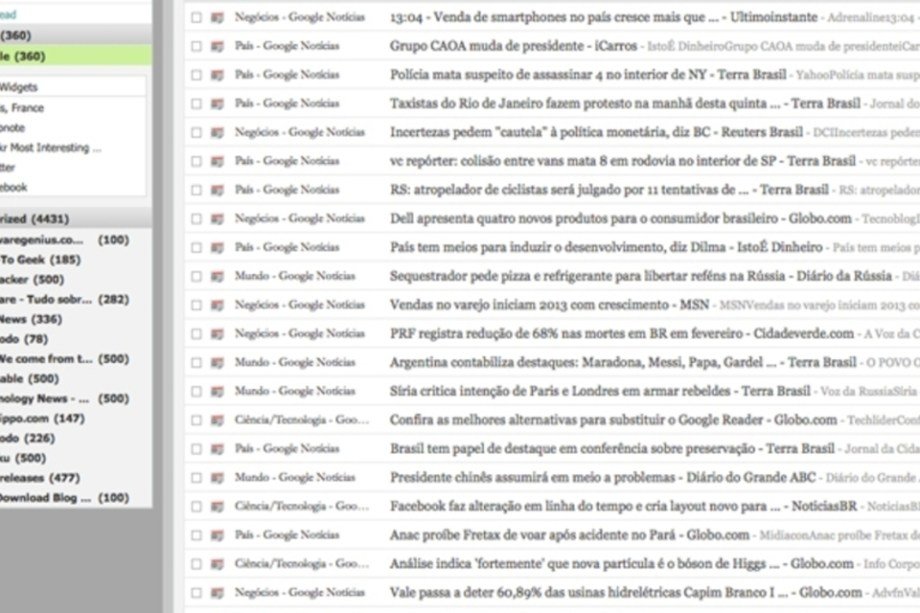Viewport: 920px width, 613px height.
Task: Open the 'Incertezas pedem cautela à política monetária' headline
Action: (x=596, y=132)
